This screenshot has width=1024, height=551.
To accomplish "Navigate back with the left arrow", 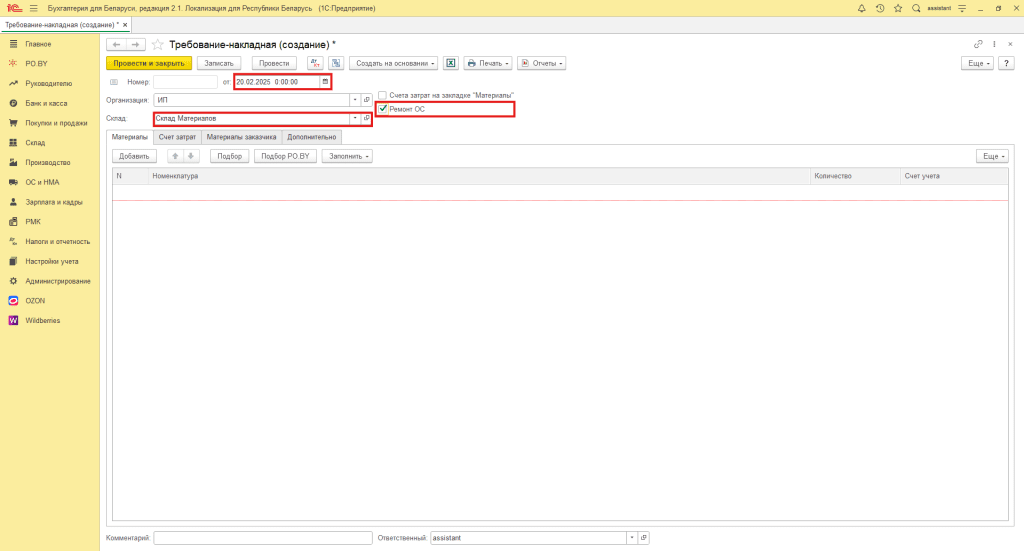I will click(116, 44).
